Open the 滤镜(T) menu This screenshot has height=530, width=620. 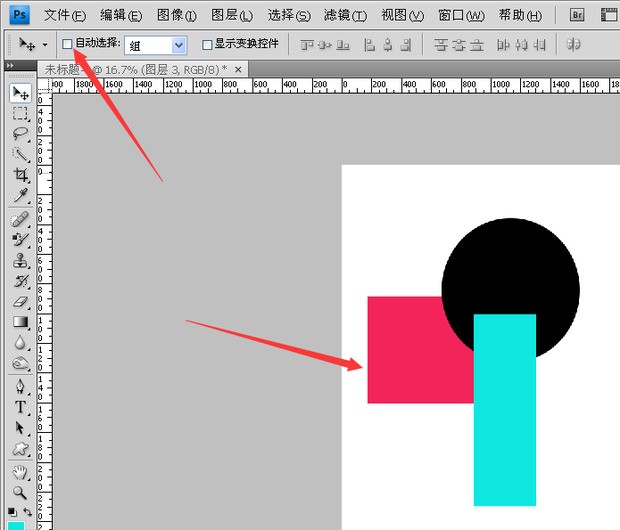(x=345, y=15)
